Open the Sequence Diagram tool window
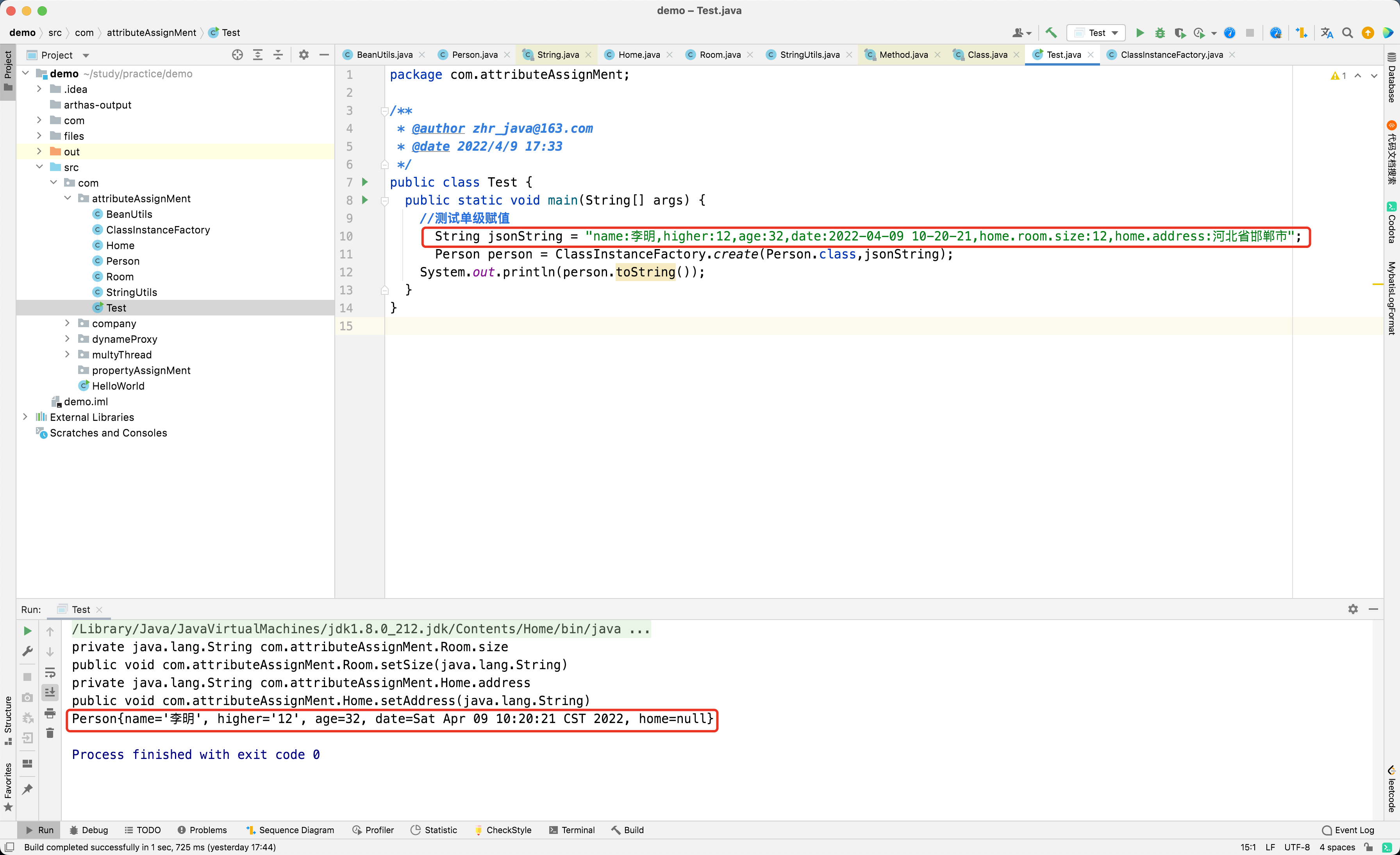Screen dimensions: 1400x855 [x=290, y=830]
